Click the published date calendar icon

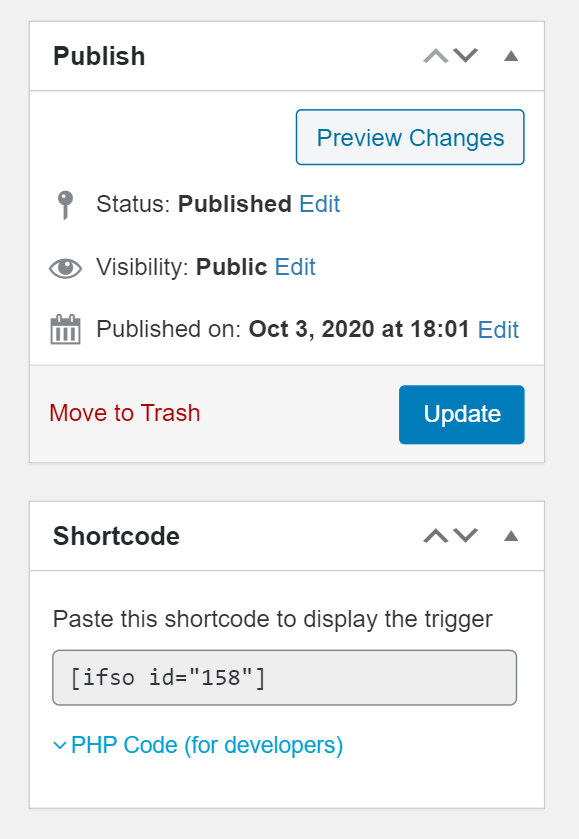(65, 330)
